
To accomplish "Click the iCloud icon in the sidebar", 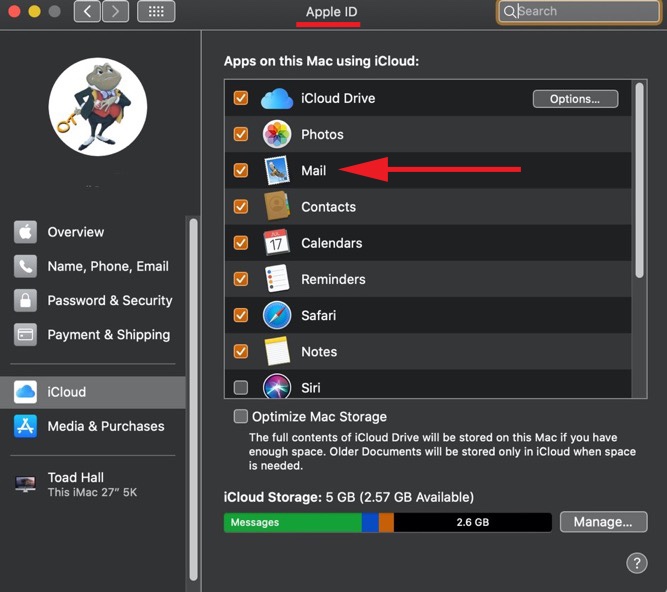I will click(x=25, y=392).
